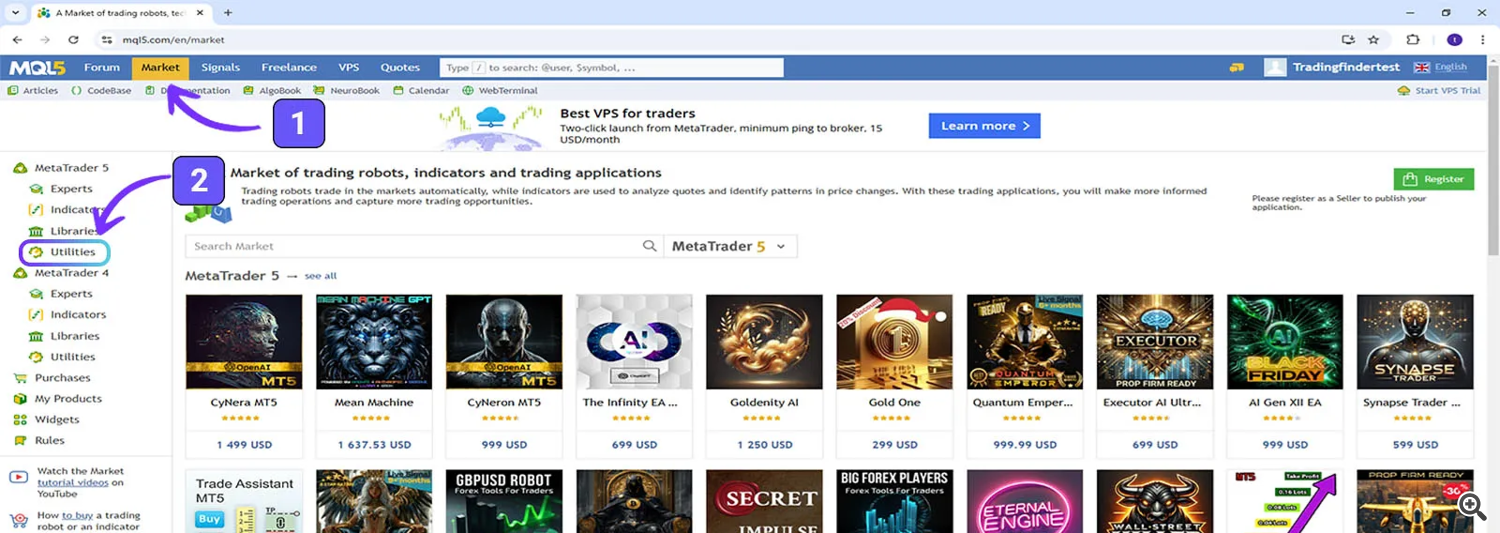This screenshot has height=533, width=1500.
Task: Open Libraries under MetaTrader 4
Action: point(75,336)
